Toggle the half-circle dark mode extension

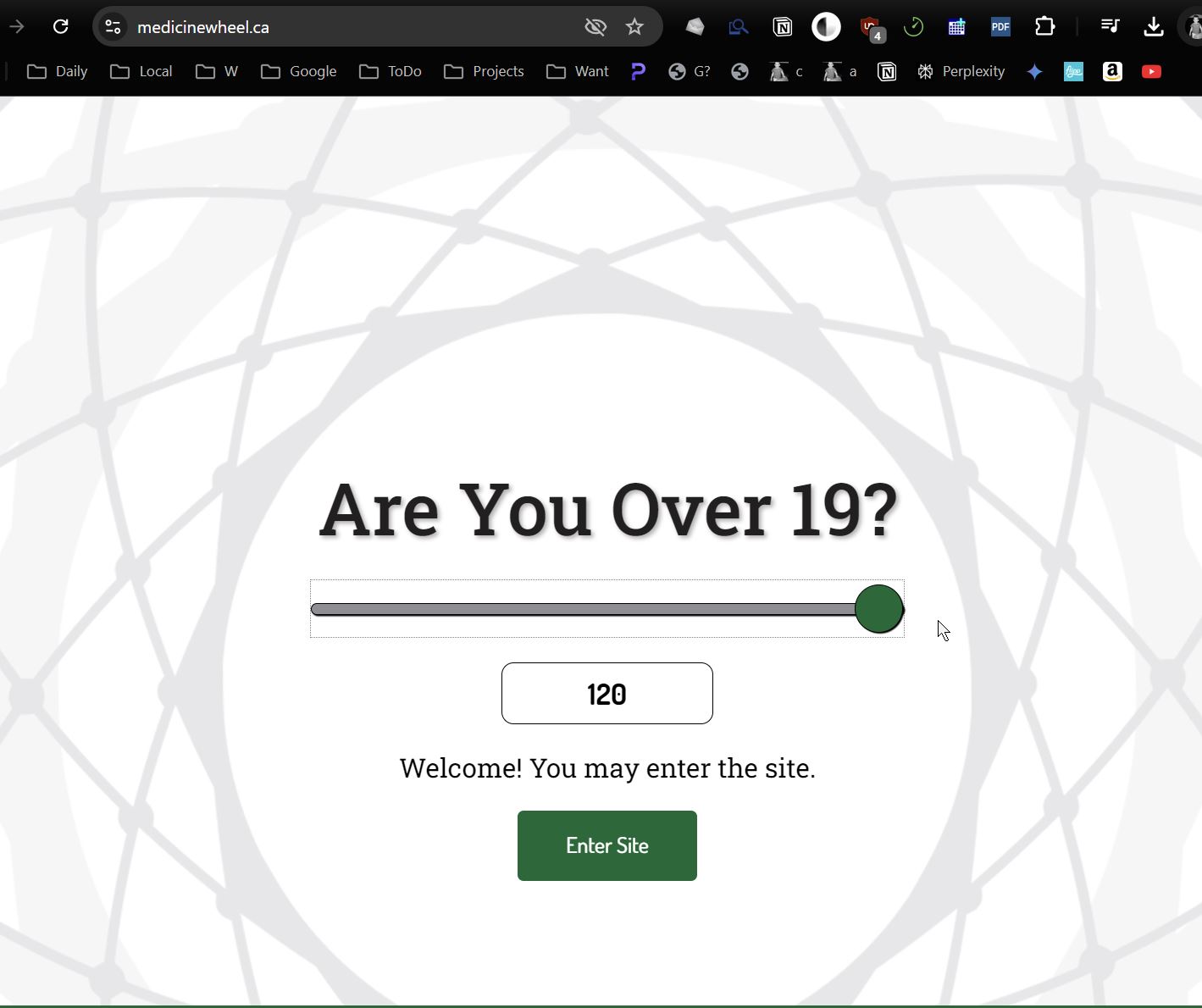click(x=826, y=27)
